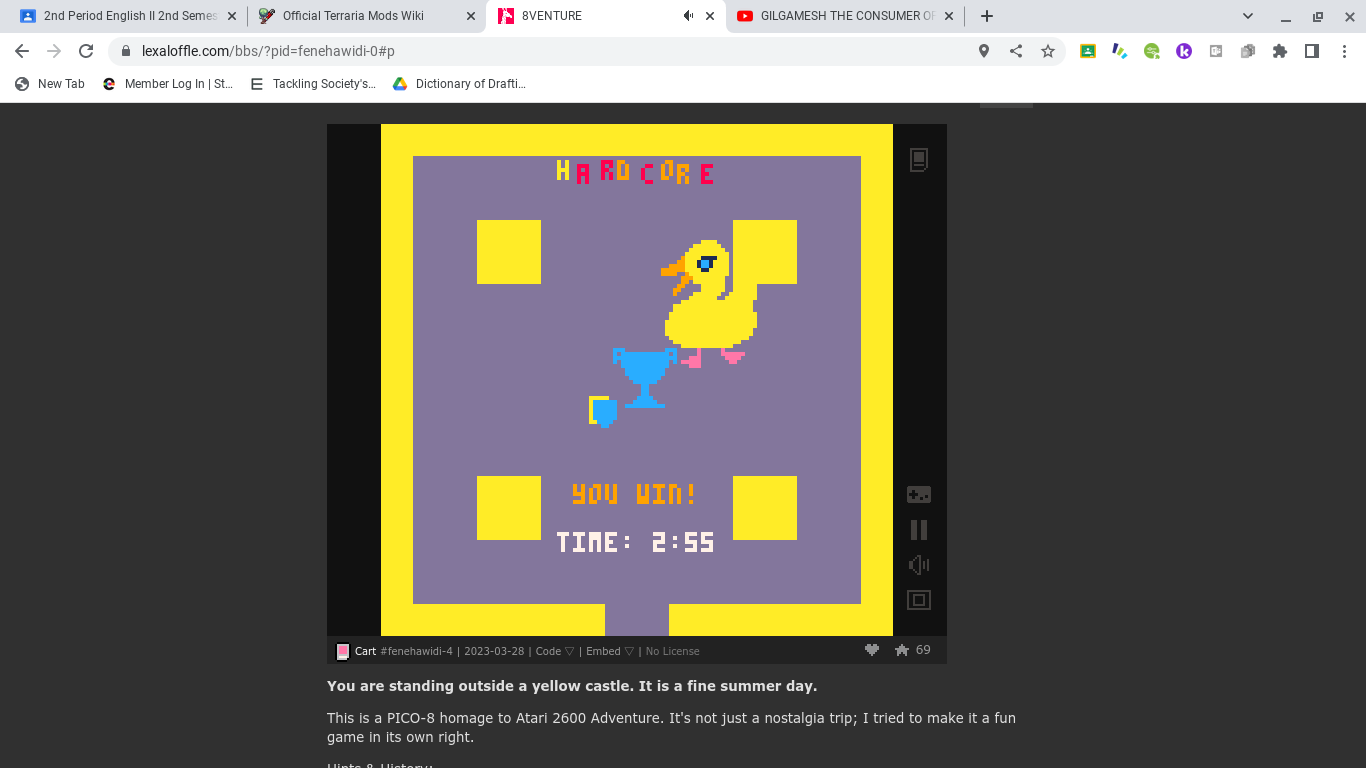This screenshot has width=1366, height=768.
Task: Open the grey copy-pages extension icon
Action: pos(1248,51)
